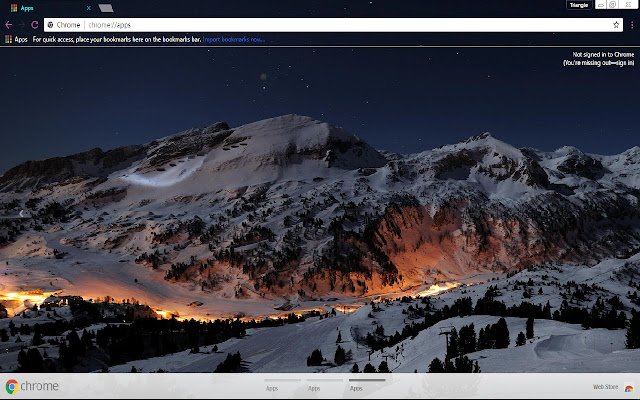Bookmark this page with the star icon
This screenshot has width=640, height=400.
(616, 25)
